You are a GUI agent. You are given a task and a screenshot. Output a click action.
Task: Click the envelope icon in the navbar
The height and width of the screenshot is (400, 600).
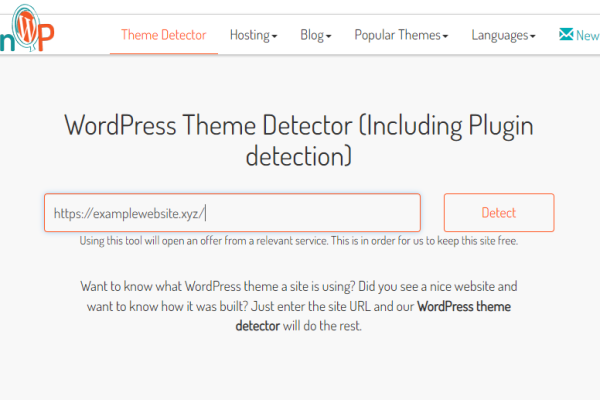pyautogui.click(x=566, y=35)
